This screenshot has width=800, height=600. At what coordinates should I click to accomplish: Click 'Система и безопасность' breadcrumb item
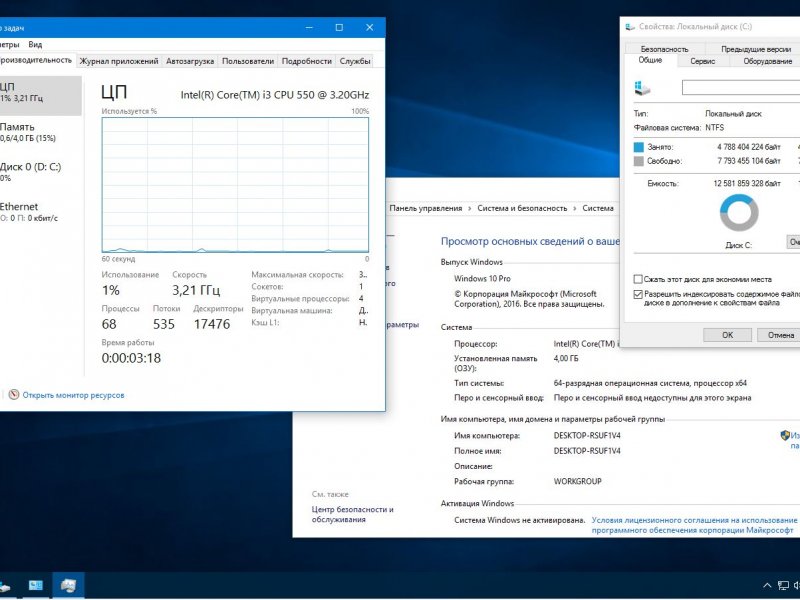coord(522,208)
